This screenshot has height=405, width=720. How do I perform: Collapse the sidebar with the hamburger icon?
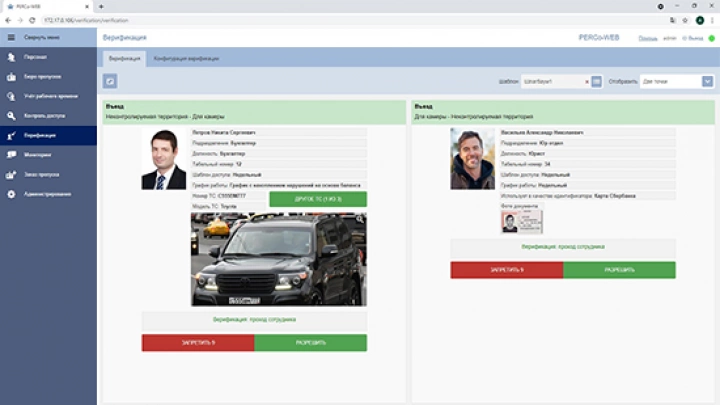[x=11, y=38]
